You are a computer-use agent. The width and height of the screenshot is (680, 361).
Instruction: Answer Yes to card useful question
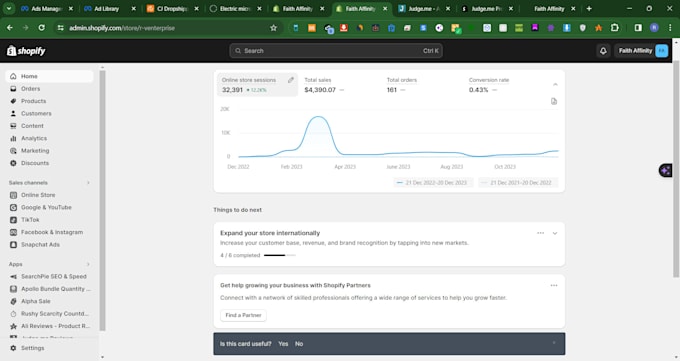[283, 344]
